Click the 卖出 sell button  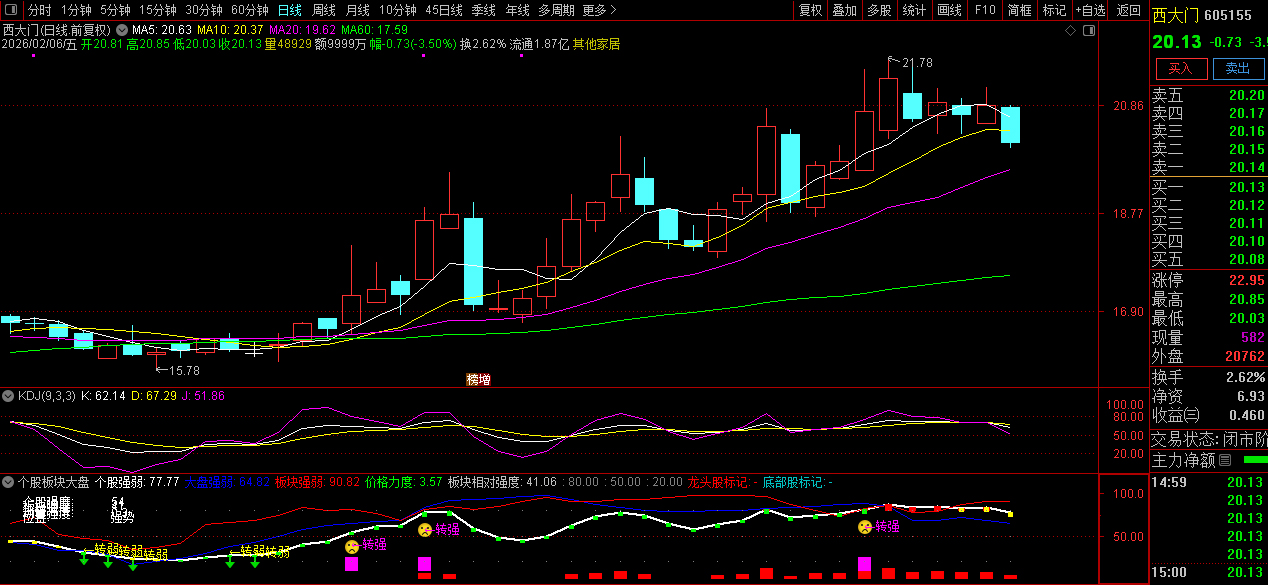(x=1237, y=68)
